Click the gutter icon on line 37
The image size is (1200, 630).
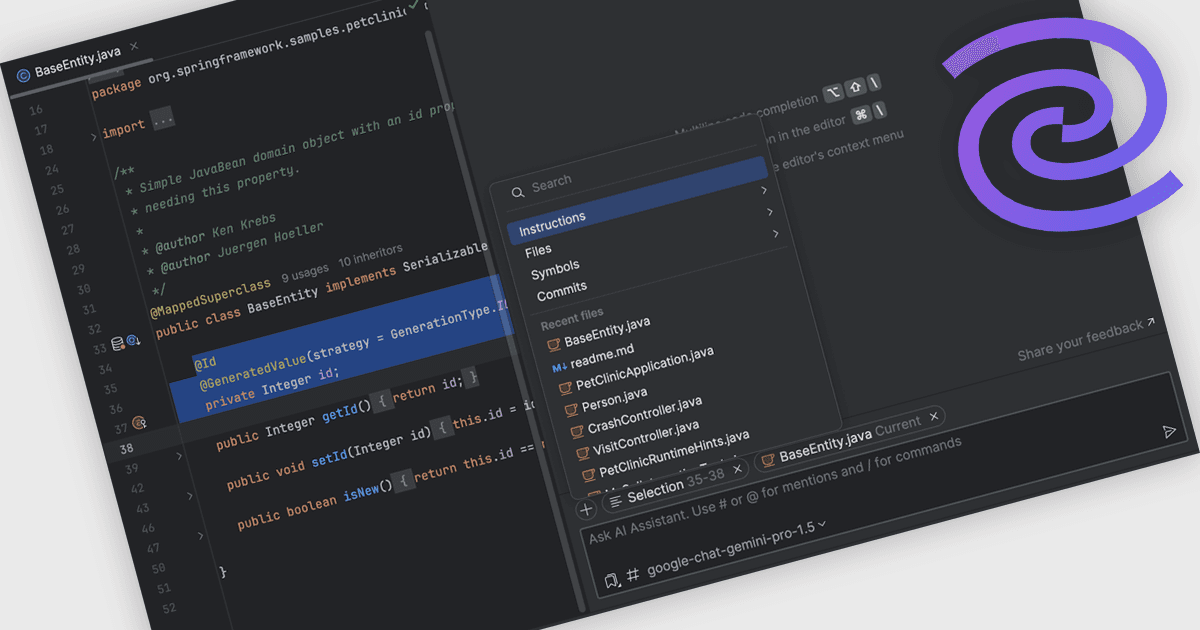139,424
